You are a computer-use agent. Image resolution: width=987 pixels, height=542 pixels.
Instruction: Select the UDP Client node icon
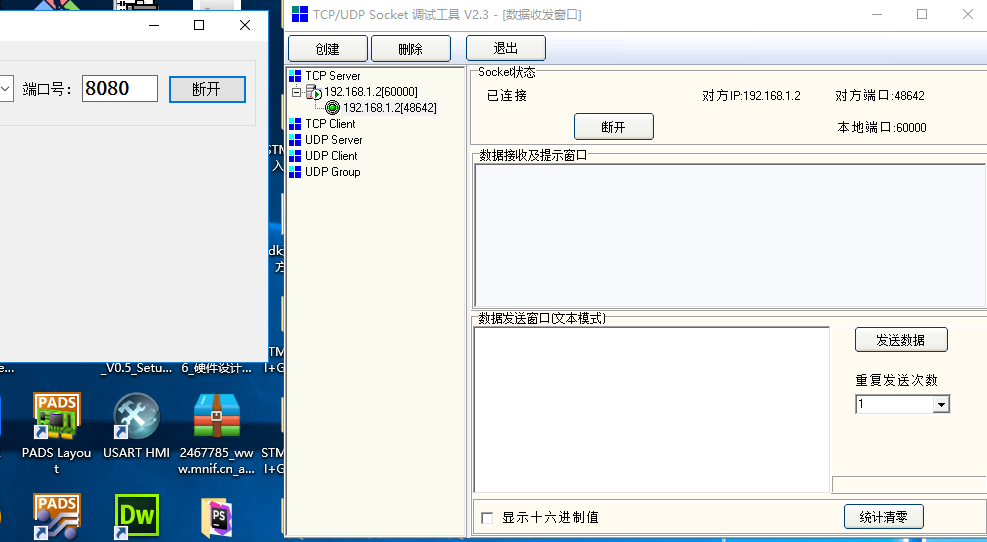pyautogui.click(x=295, y=155)
